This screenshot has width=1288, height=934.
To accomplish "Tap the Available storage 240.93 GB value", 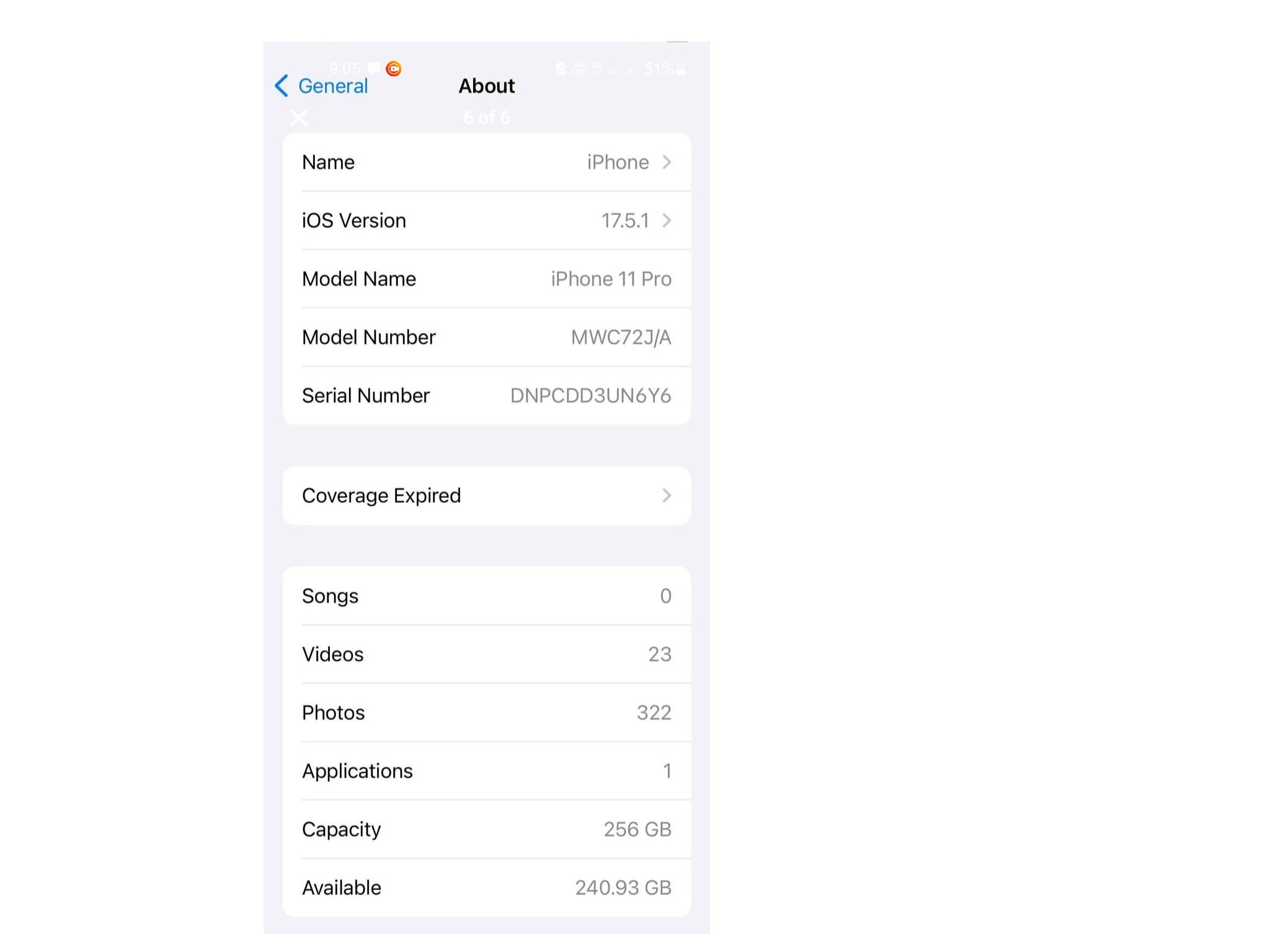I will coord(623,887).
